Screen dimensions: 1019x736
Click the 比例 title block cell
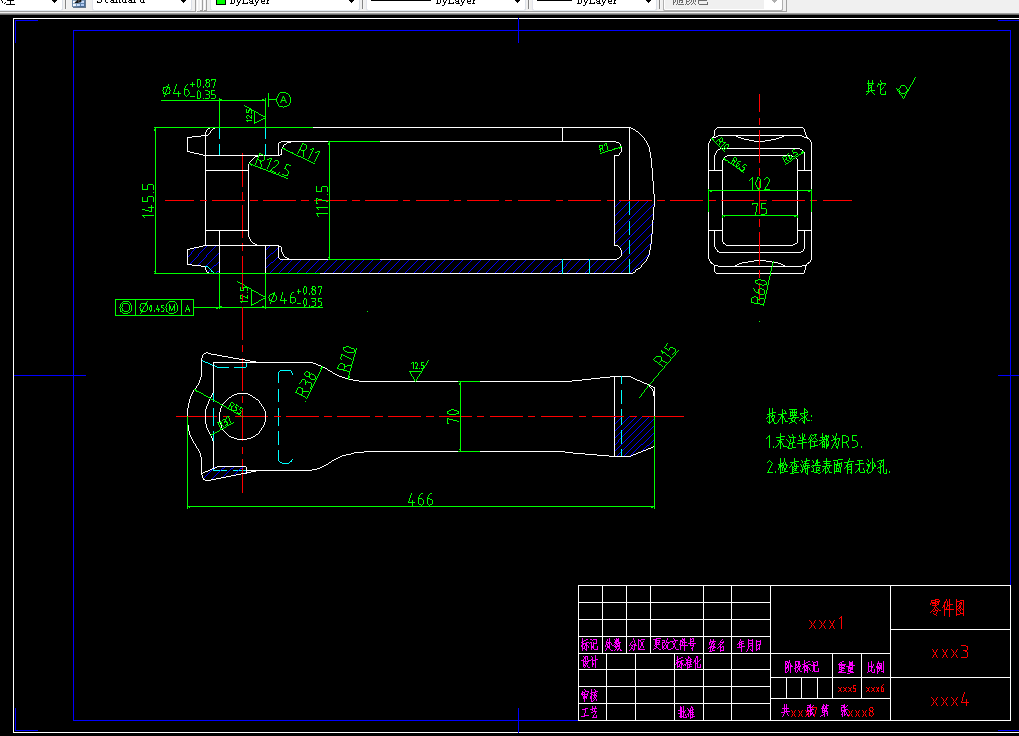[875, 667]
